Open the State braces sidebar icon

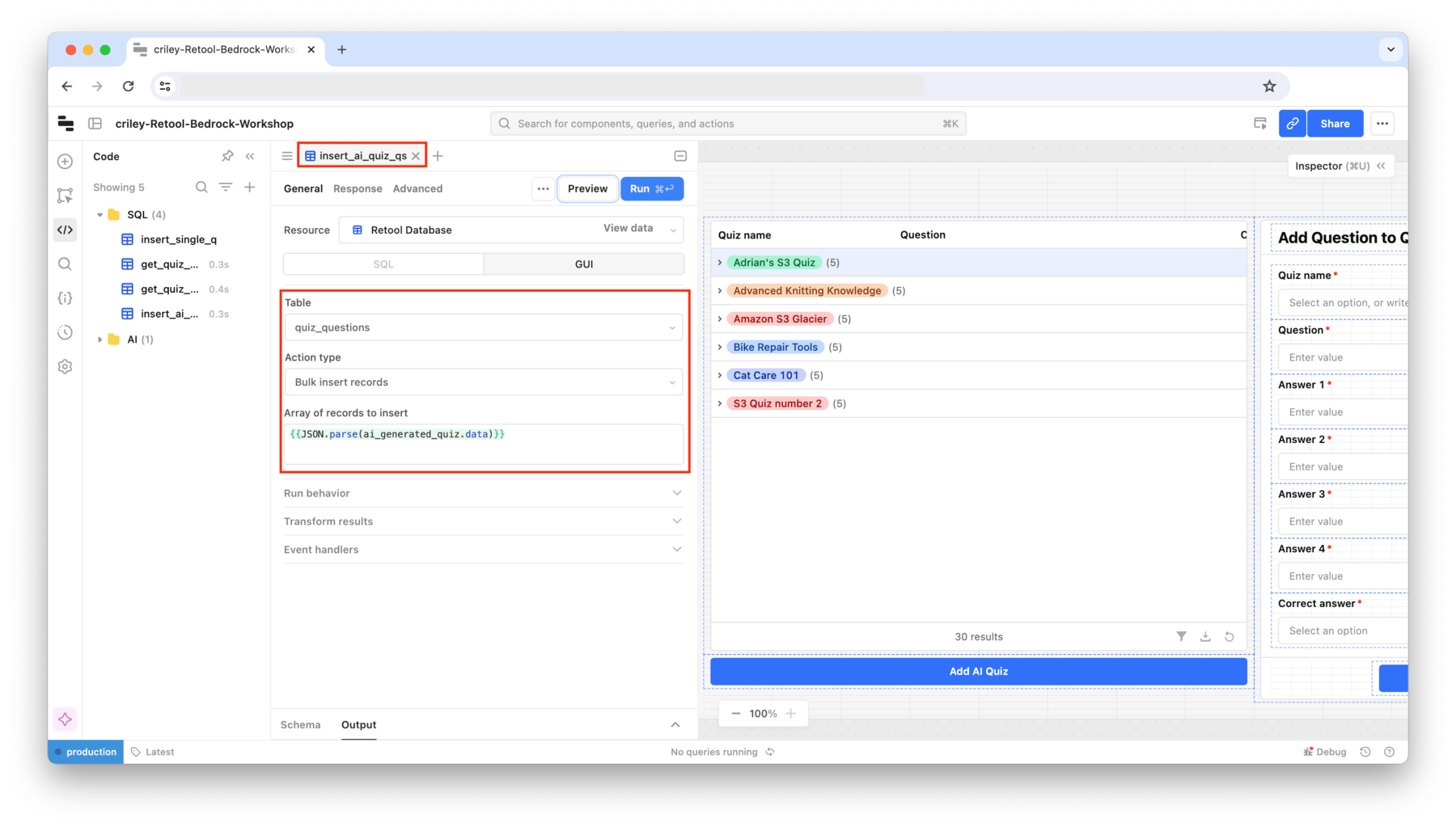[x=66, y=298]
